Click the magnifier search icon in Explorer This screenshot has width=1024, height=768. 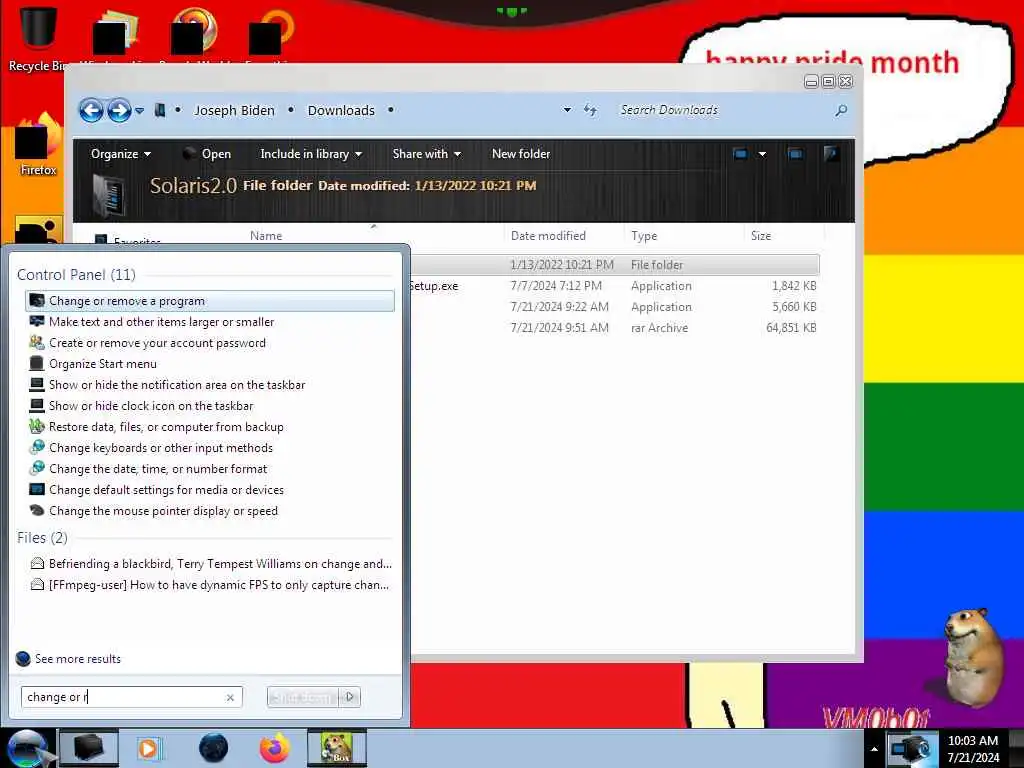click(841, 110)
